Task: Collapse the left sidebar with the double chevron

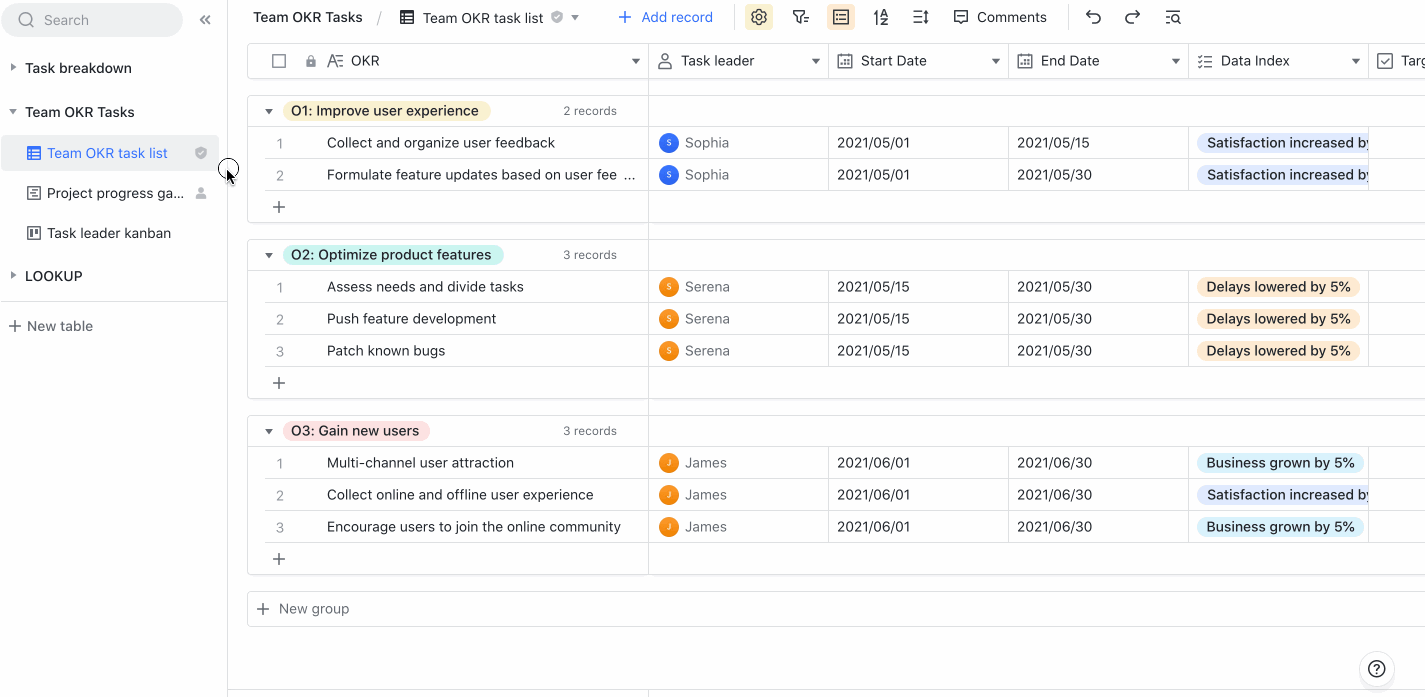Action: (x=205, y=17)
